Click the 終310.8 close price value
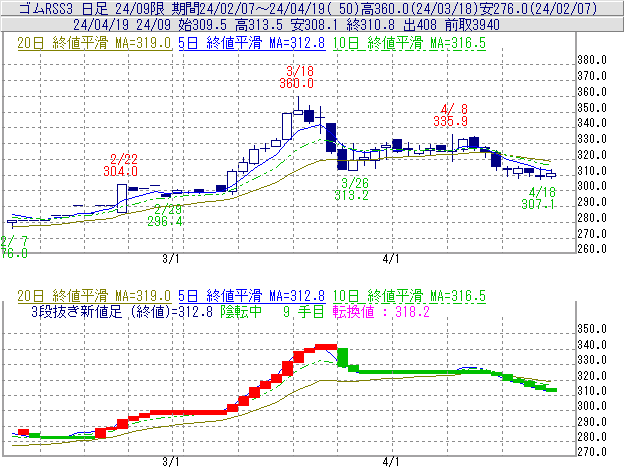624x475 pixels. 370,25
